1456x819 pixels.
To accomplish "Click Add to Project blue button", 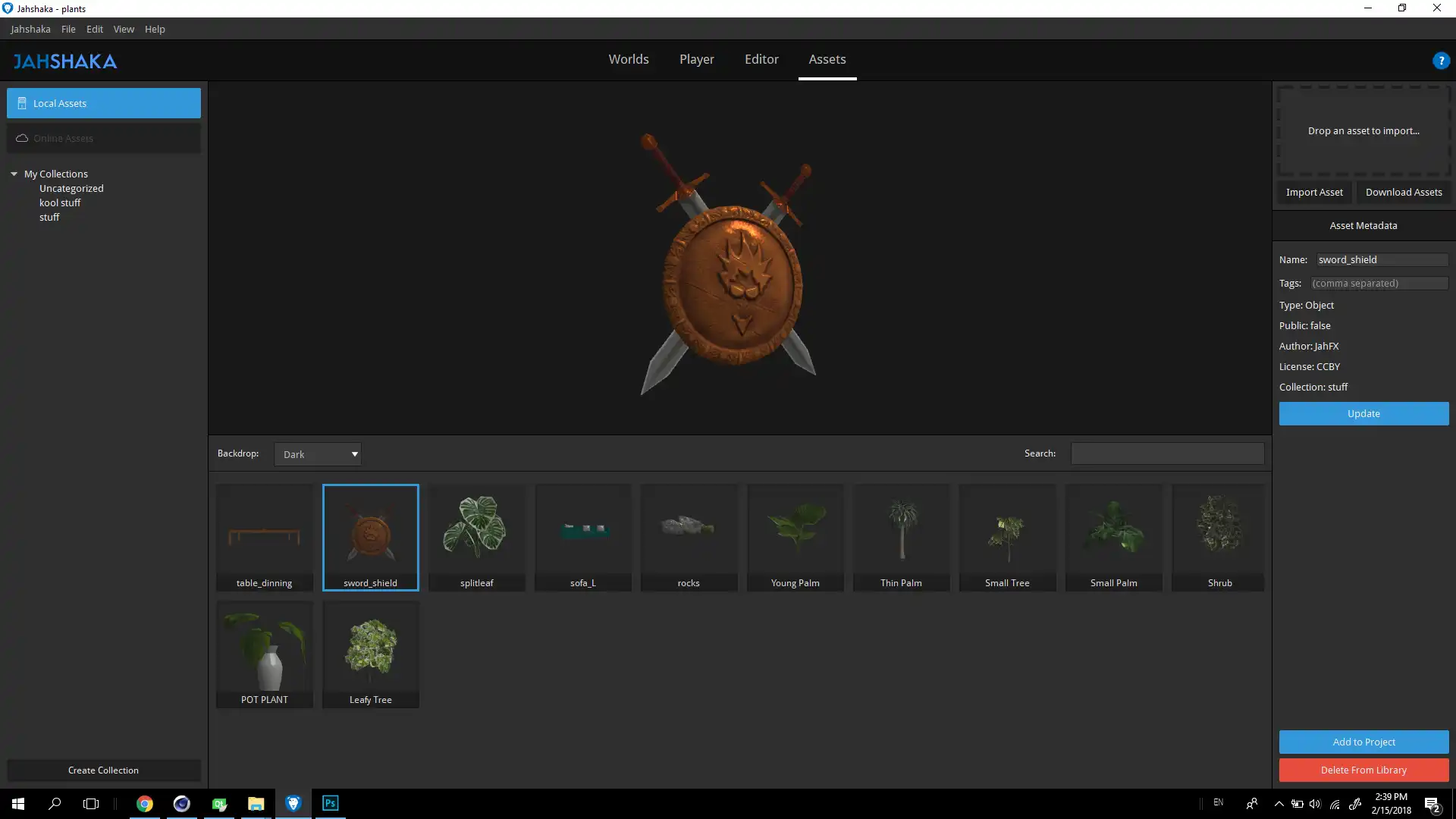I will click(1364, 741).
